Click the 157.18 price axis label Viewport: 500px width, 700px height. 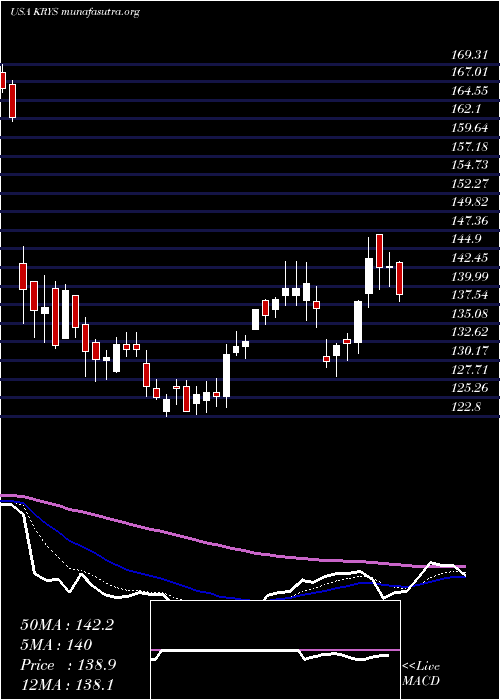click(x=470, y=147)
